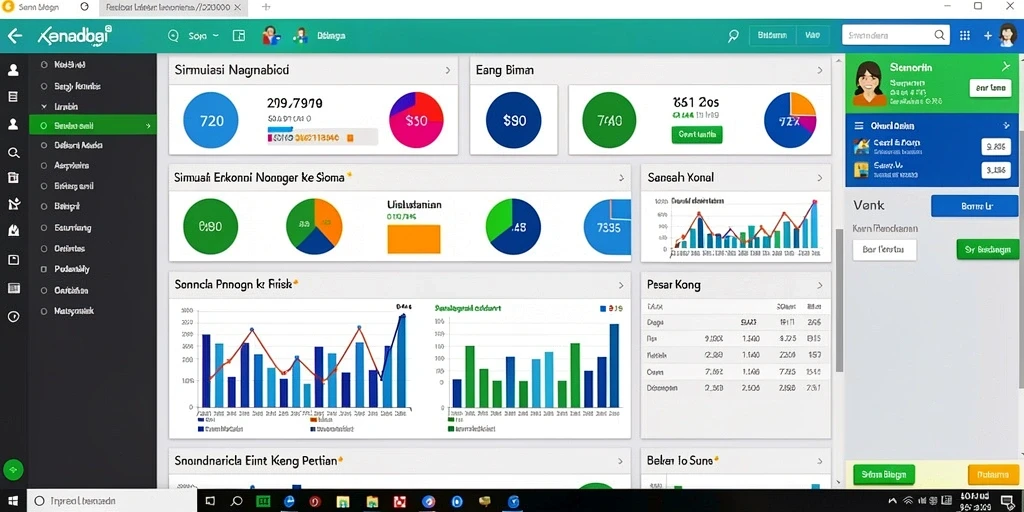The image size is (1024, 512).
Task: Open the layout panel icon in header
Action: [238, 36]
